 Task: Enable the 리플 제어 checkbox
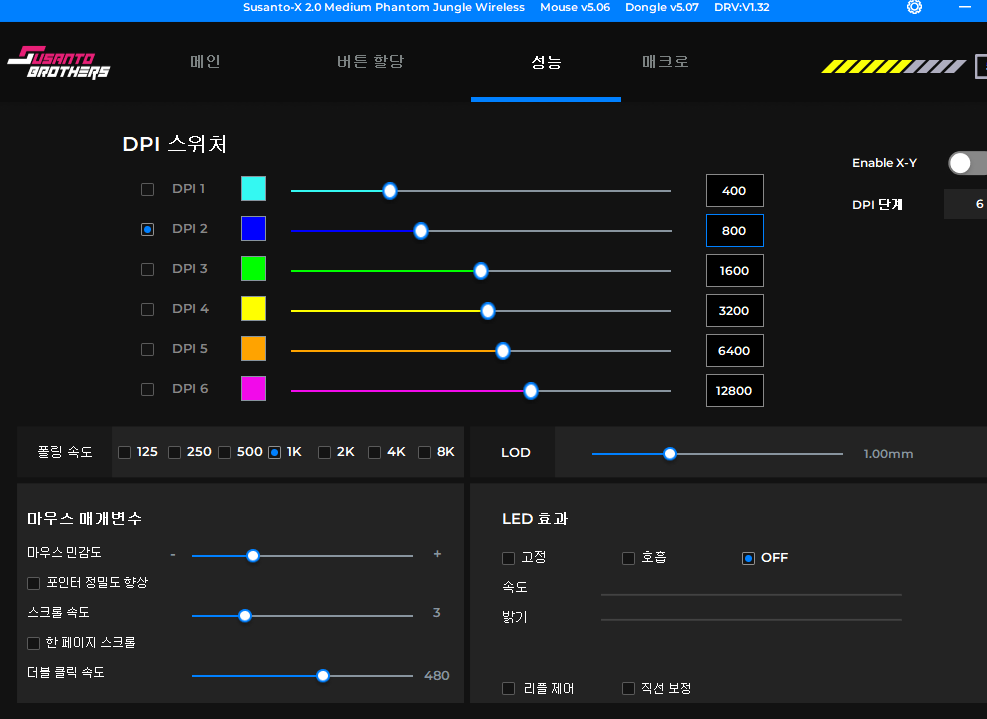(x=509, y=689)
